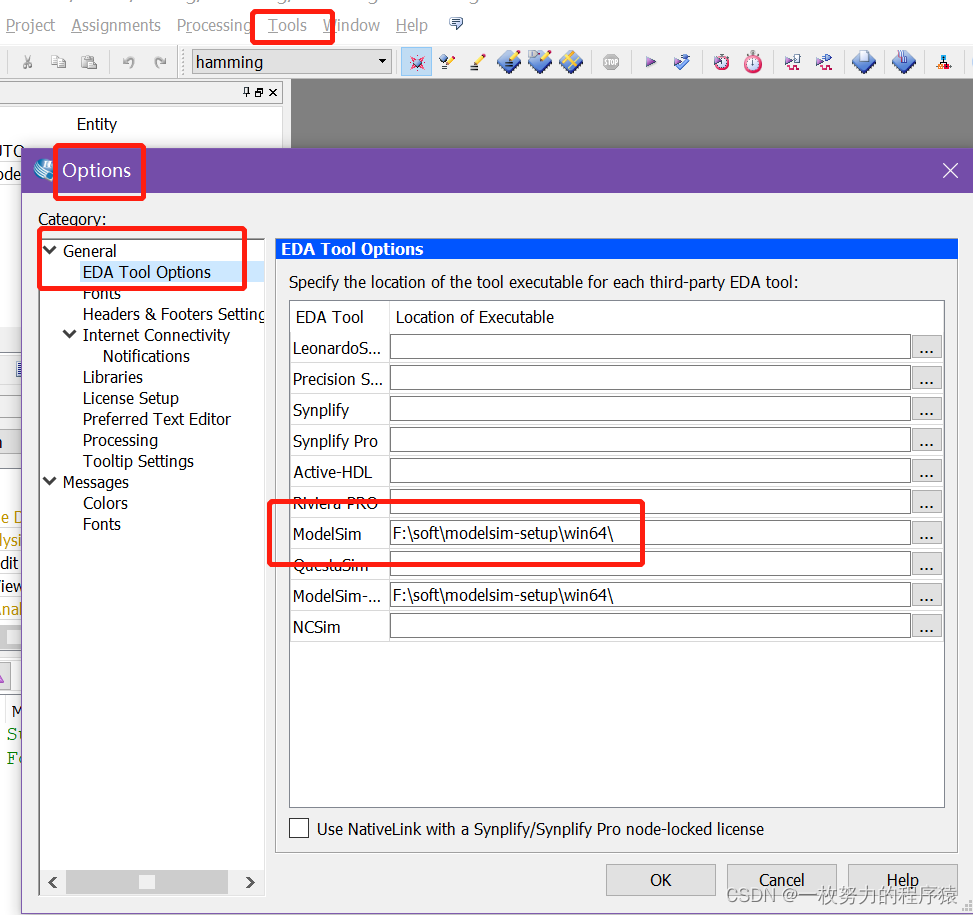Open the larger TimeQuest stopwatch icon
This screenshot has height=915, width=973.
[753, 62]
